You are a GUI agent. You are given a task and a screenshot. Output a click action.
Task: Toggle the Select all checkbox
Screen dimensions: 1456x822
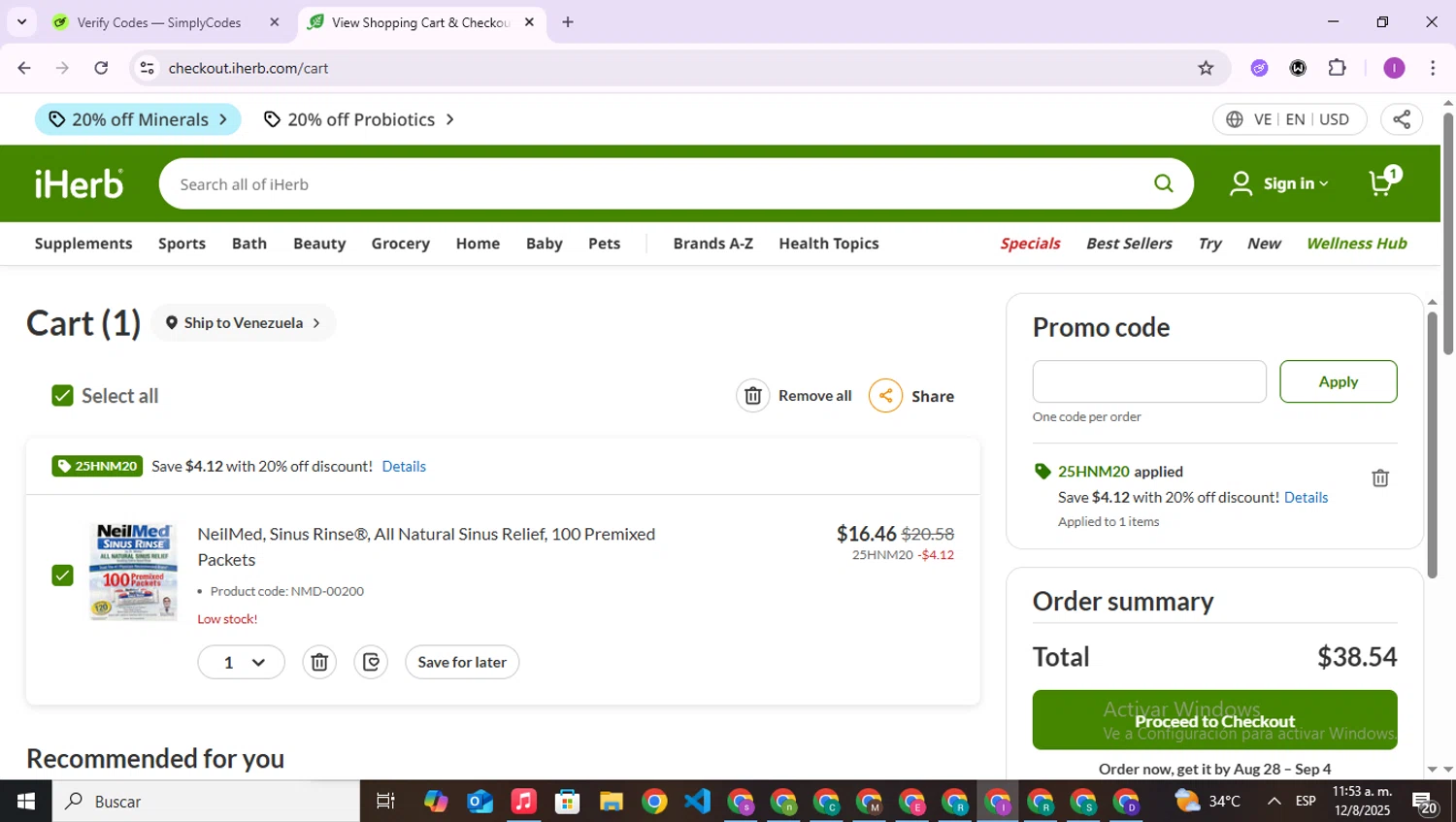pyautogui.click(x=62, y=395)
